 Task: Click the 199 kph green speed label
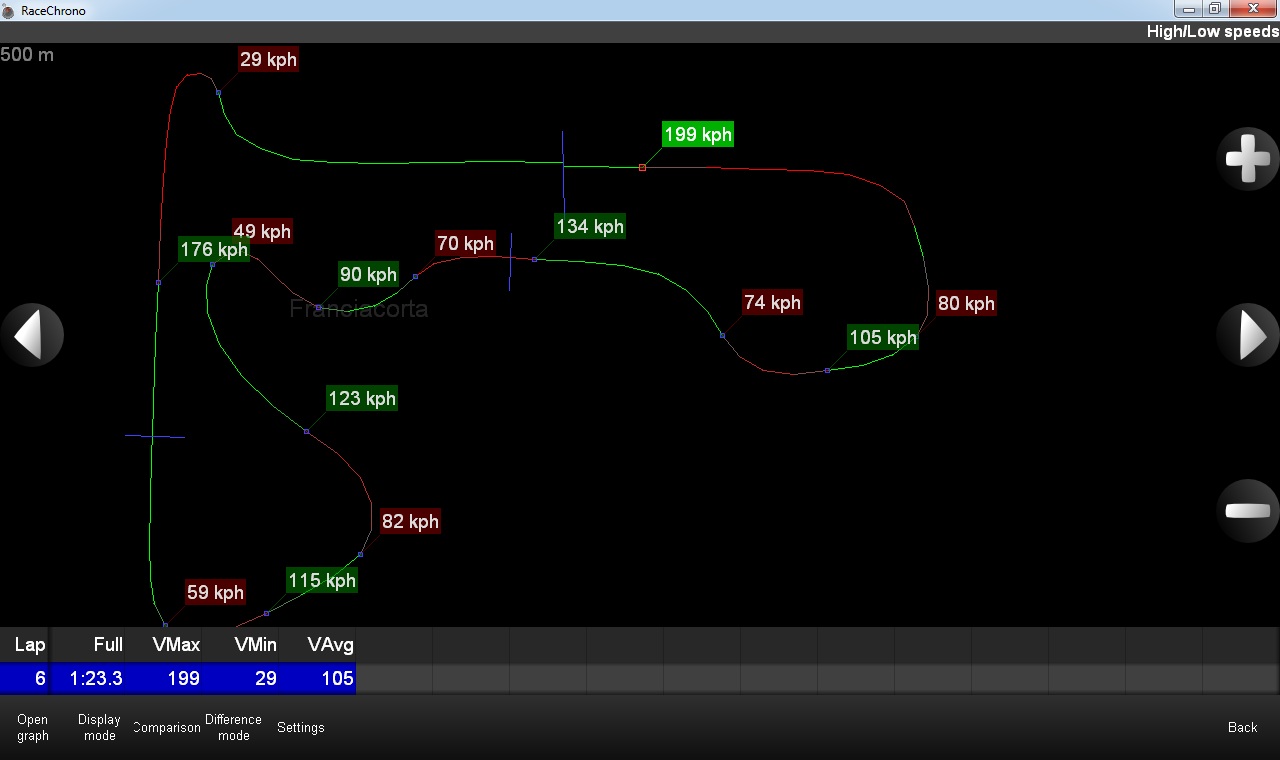click(697, 135)
